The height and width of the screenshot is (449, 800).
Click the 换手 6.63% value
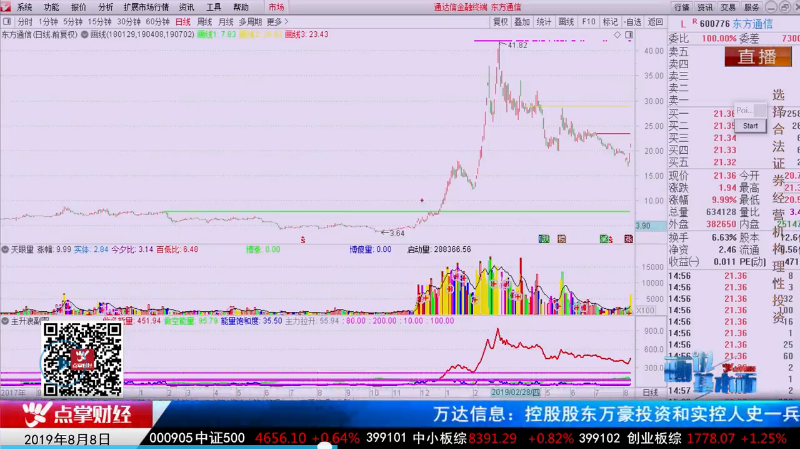click(724, 238)
